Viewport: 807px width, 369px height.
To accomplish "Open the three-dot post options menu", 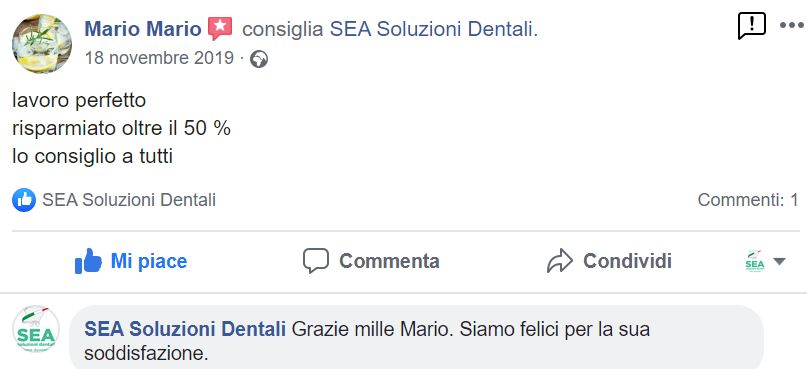I will (792, 25).
